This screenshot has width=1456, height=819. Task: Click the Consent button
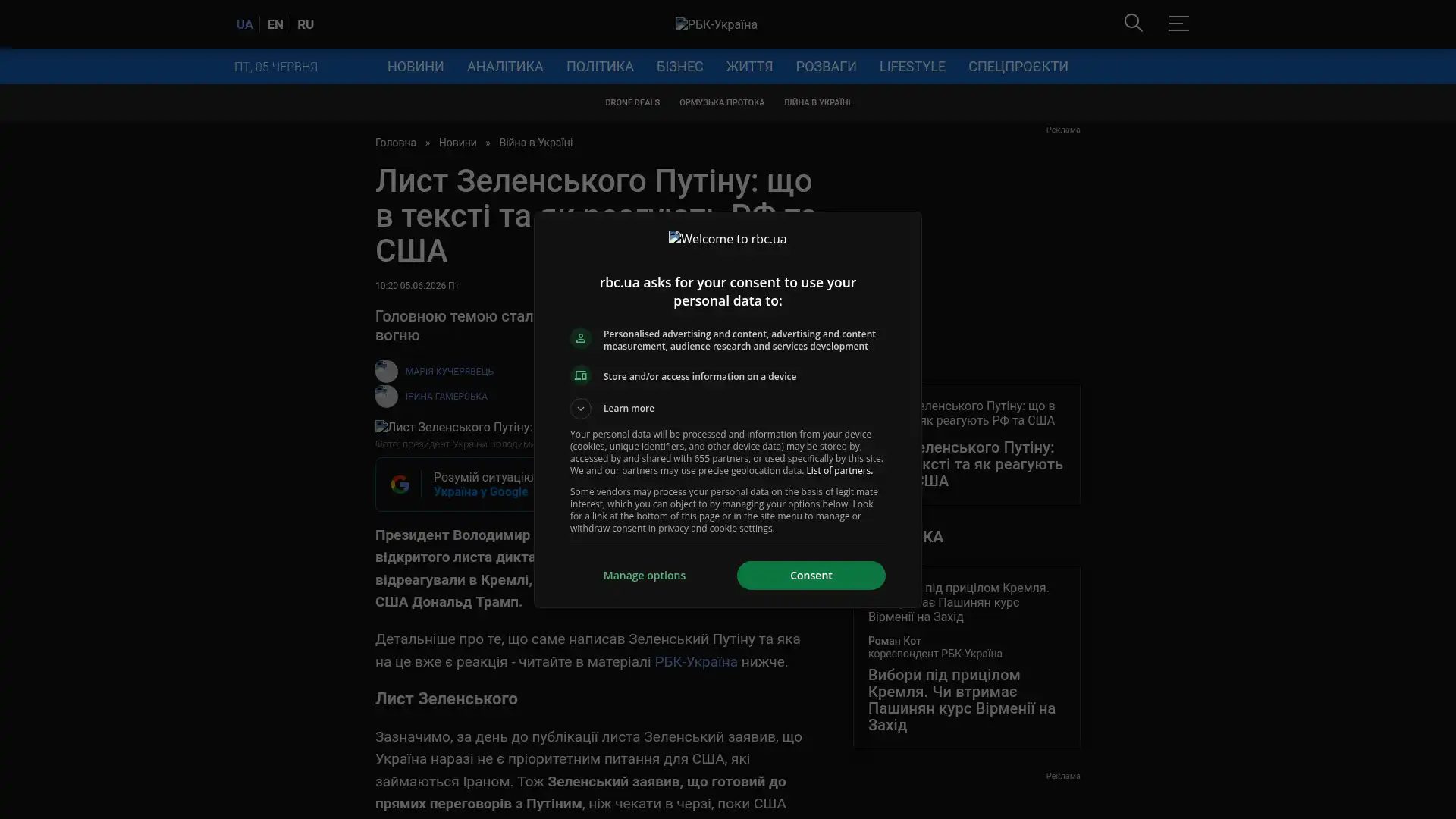pos(811,576)
